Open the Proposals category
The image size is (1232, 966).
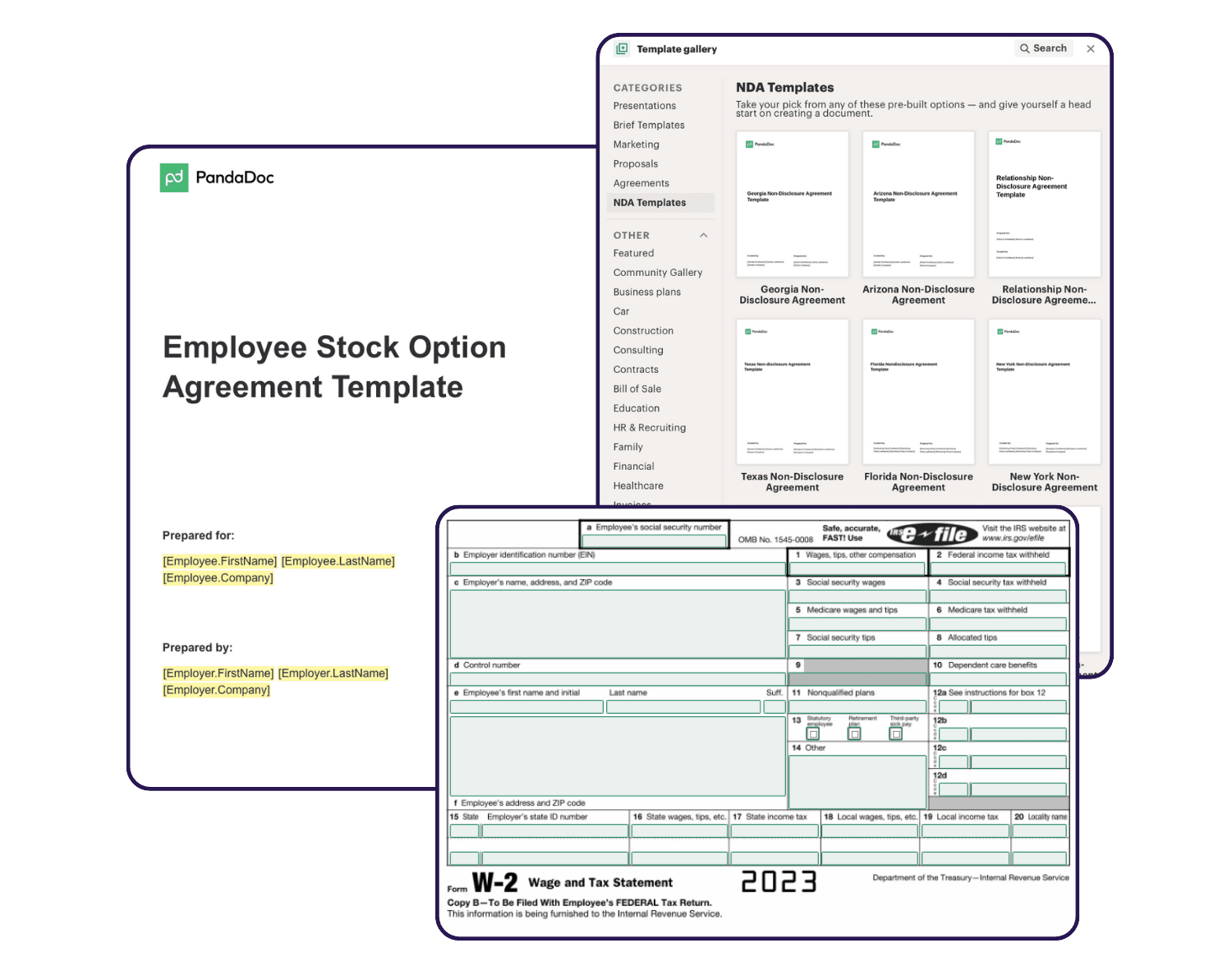(x=635, y=164)
